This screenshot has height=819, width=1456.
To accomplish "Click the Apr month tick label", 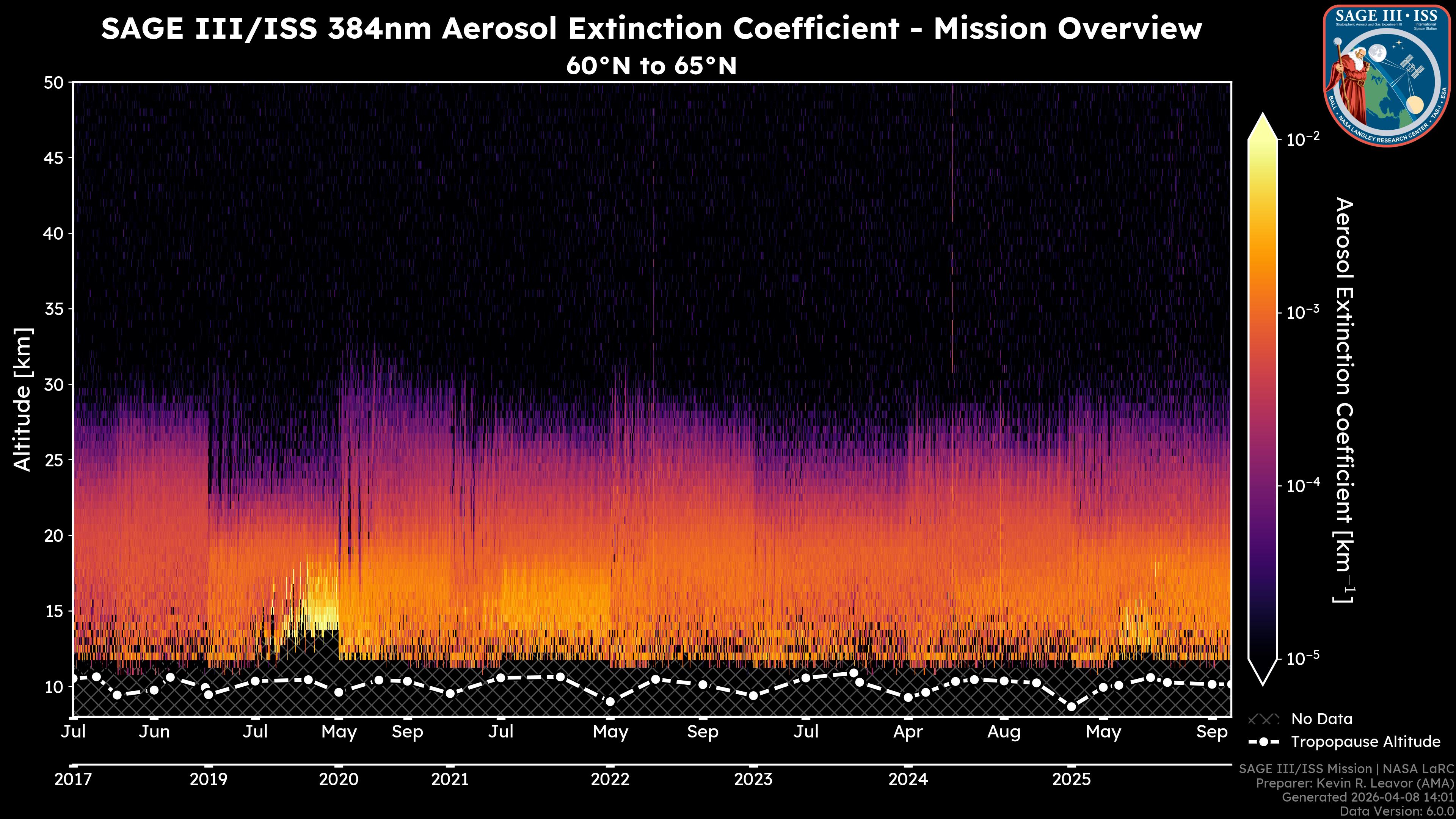I will click(908, 732).
